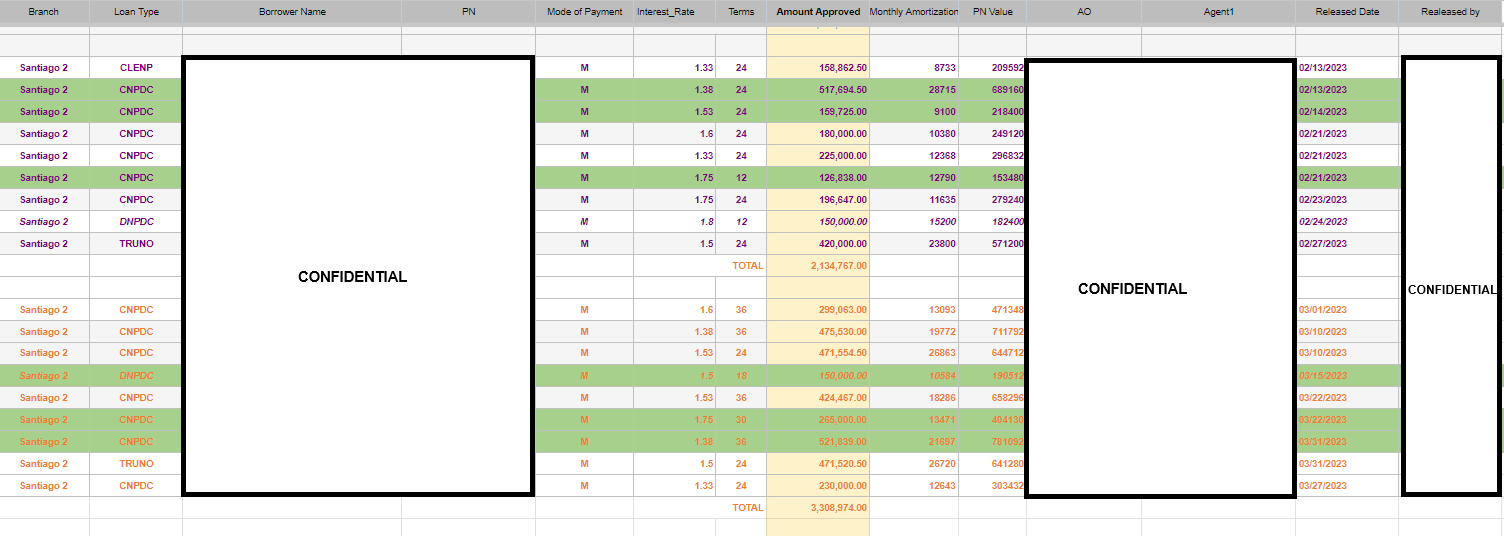
Task: Click PN value 209592 cell
Action: (x=992, y=68)
